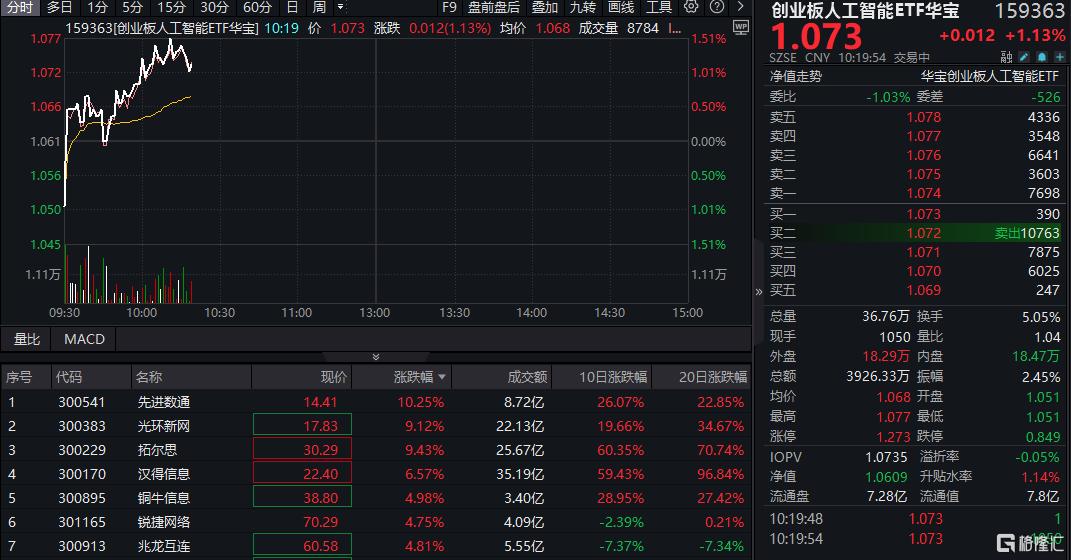
Task: Open chart settings gear icon
Action: click(x=691, y=8)
